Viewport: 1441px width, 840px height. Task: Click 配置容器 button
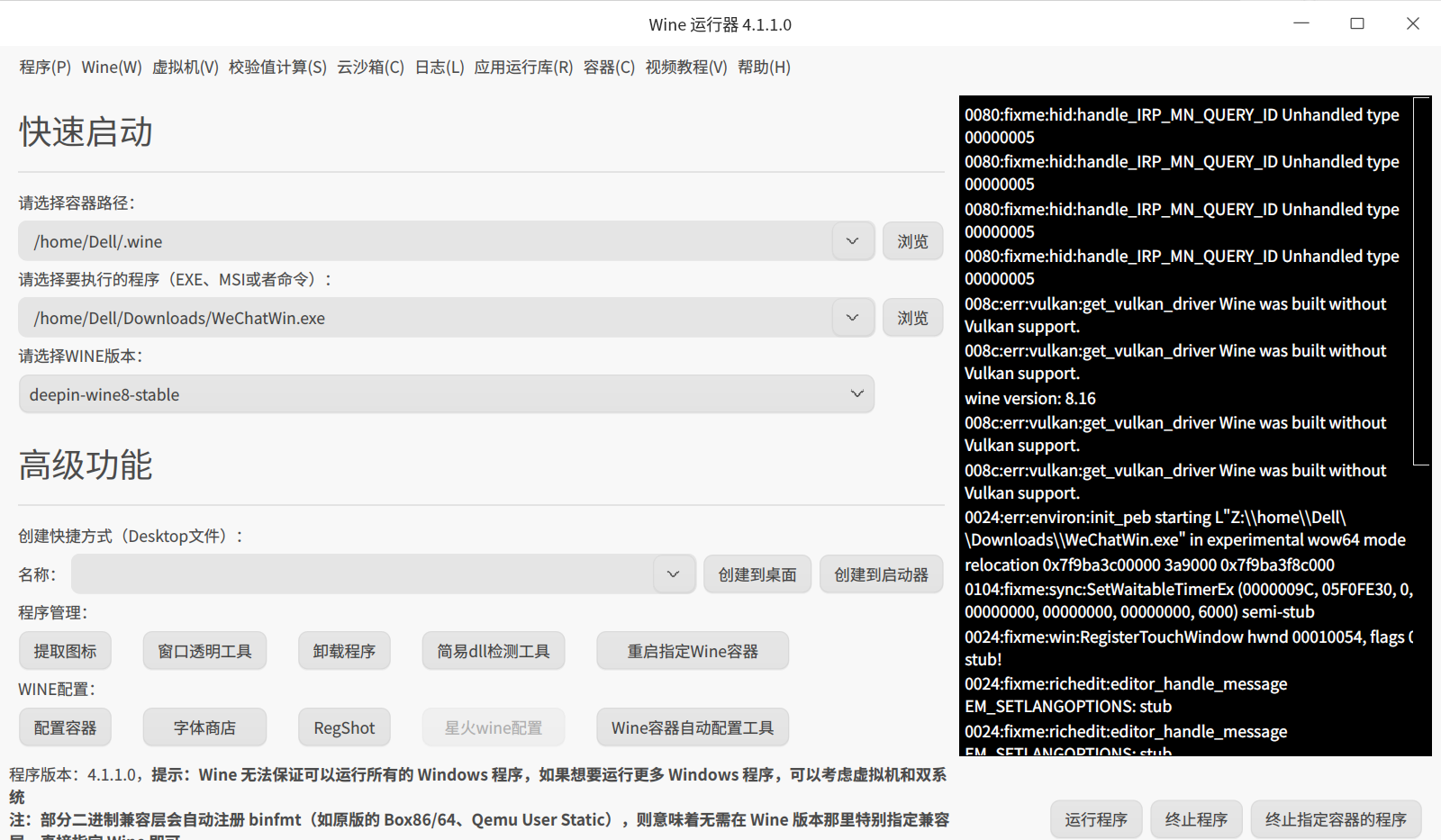pos(65,727)
